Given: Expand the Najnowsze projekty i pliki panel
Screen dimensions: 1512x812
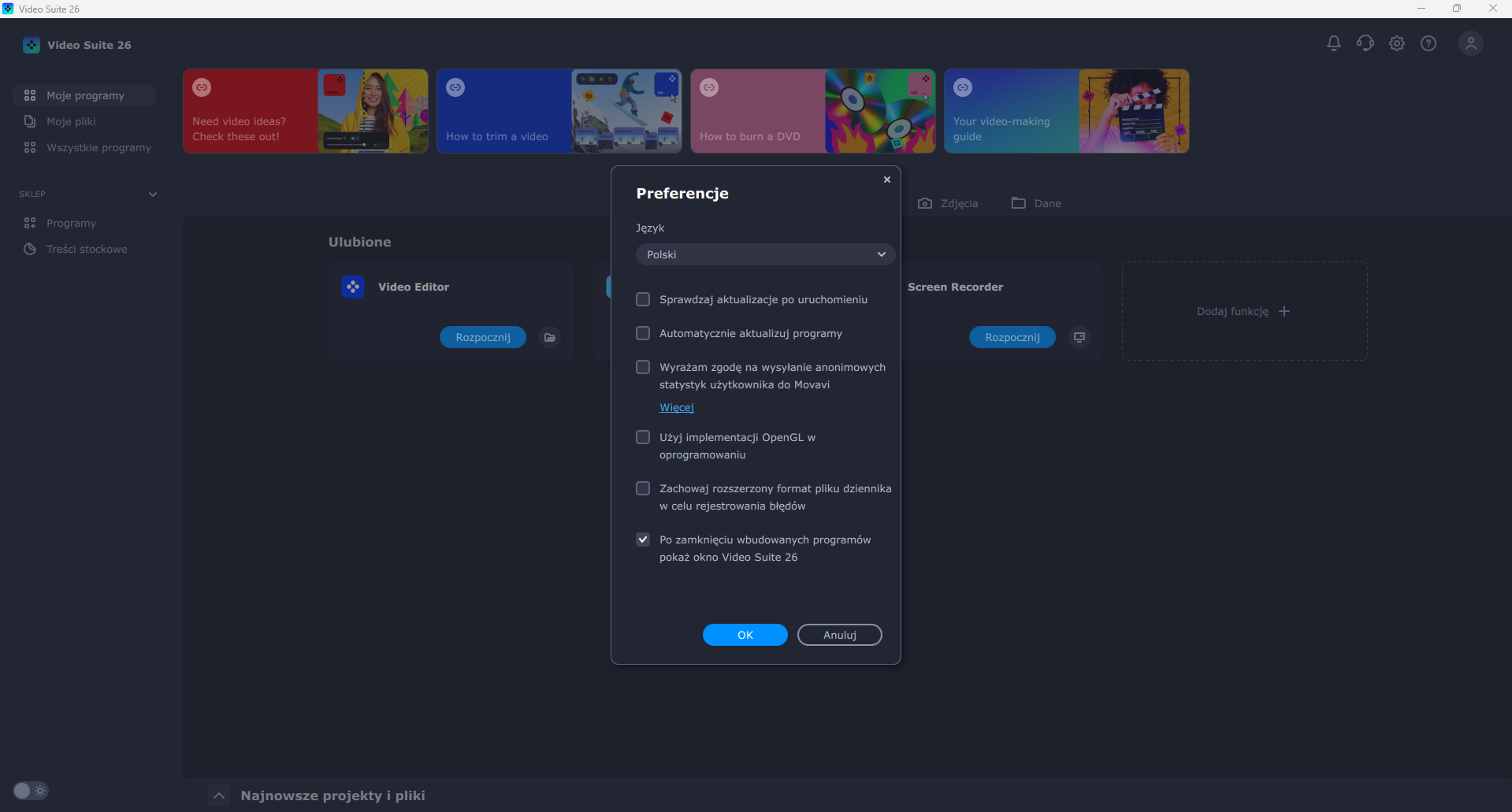Looking at the screenshot, I should click(x=219, y=795).
